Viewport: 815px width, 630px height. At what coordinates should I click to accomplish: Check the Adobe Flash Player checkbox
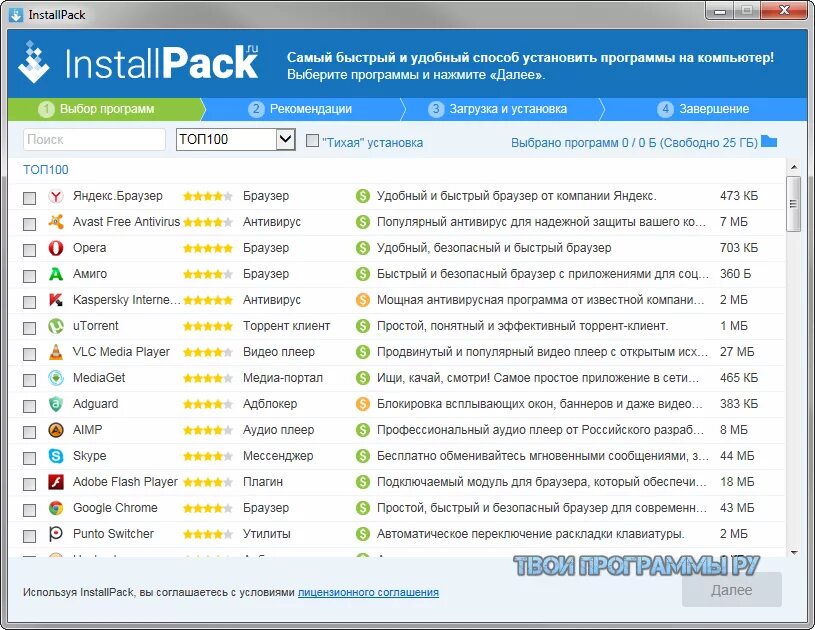(x=30, y=484)
